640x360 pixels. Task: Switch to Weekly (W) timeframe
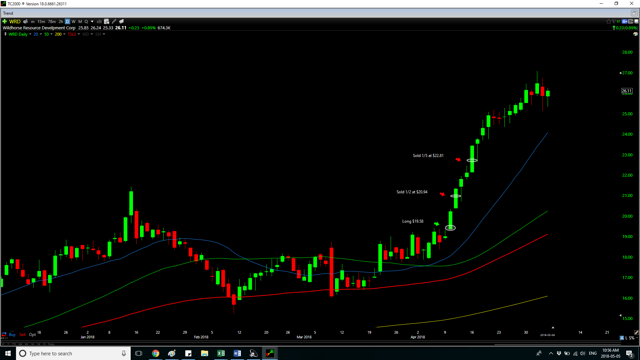point(73,21)
